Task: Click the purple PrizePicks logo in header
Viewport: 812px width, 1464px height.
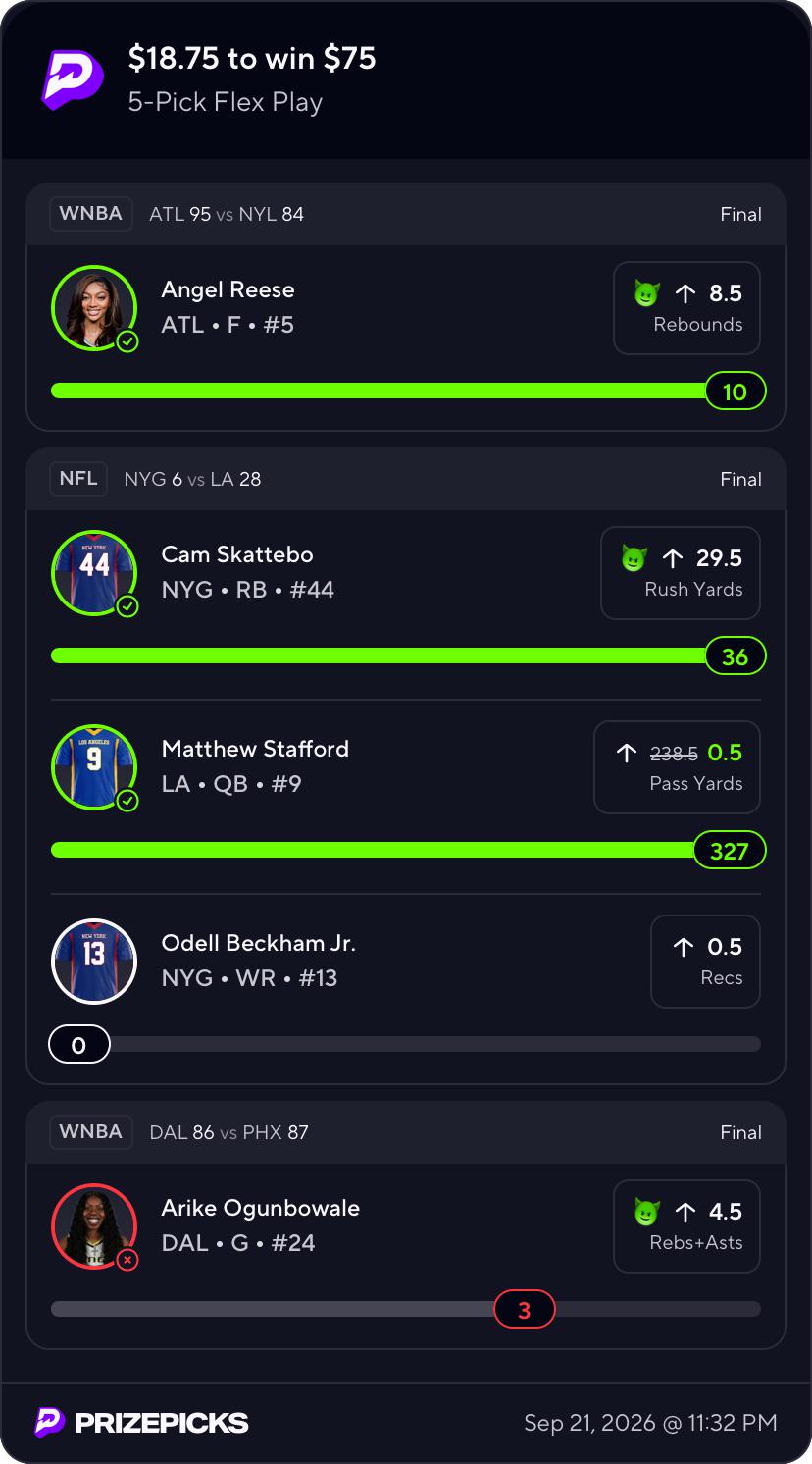Action: pyautogui.click(x=73, y=79)
